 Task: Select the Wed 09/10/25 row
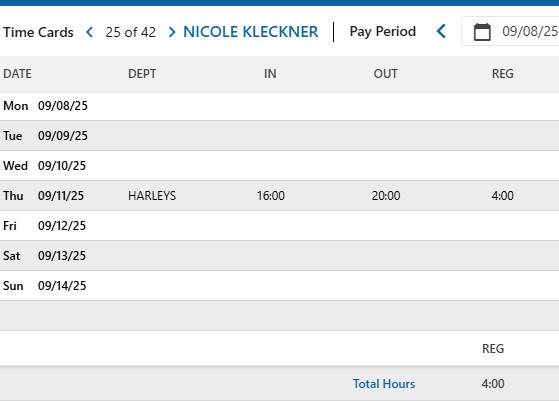coord(280,165)
